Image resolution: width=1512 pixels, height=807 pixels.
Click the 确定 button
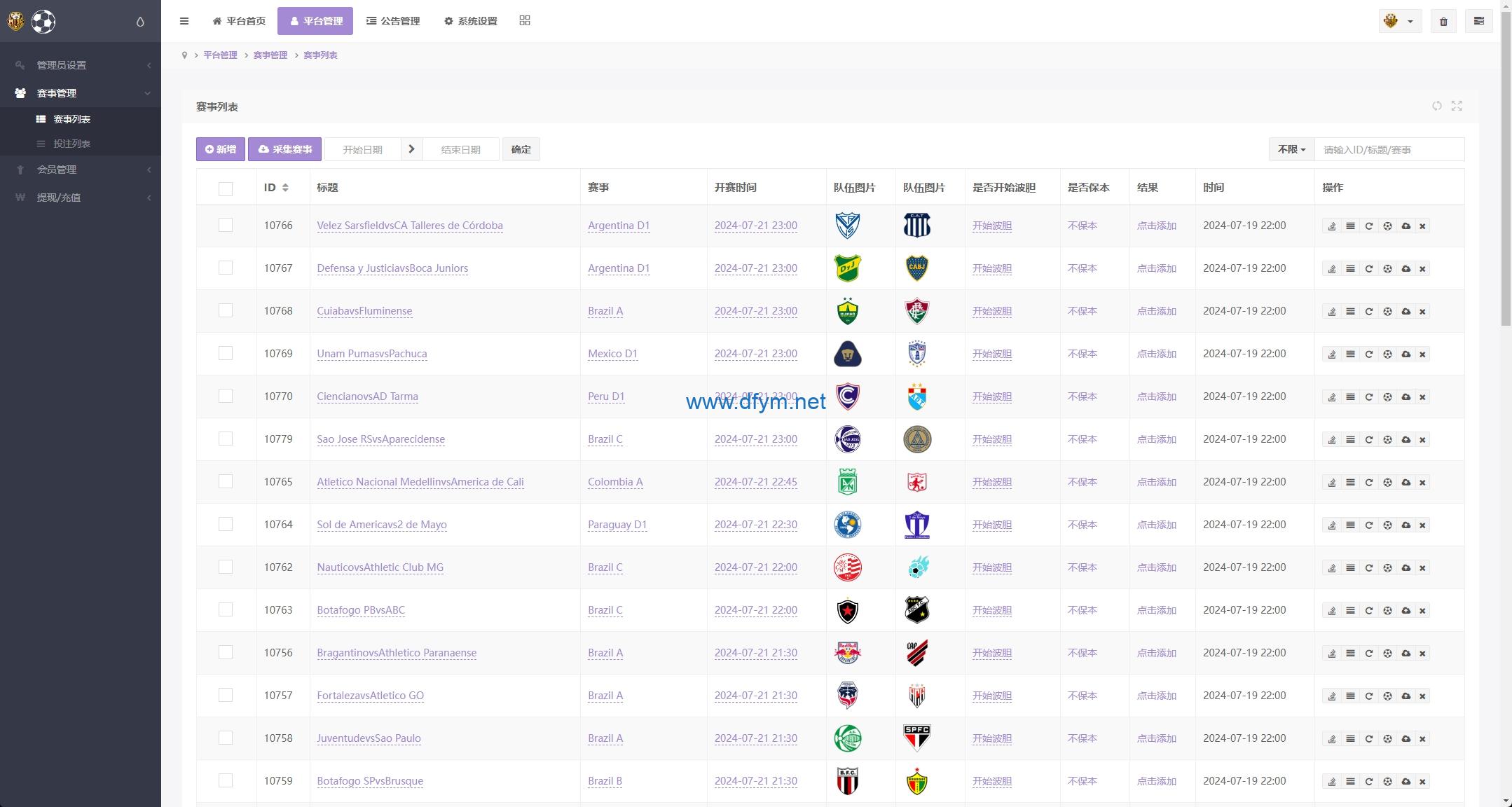521,149
